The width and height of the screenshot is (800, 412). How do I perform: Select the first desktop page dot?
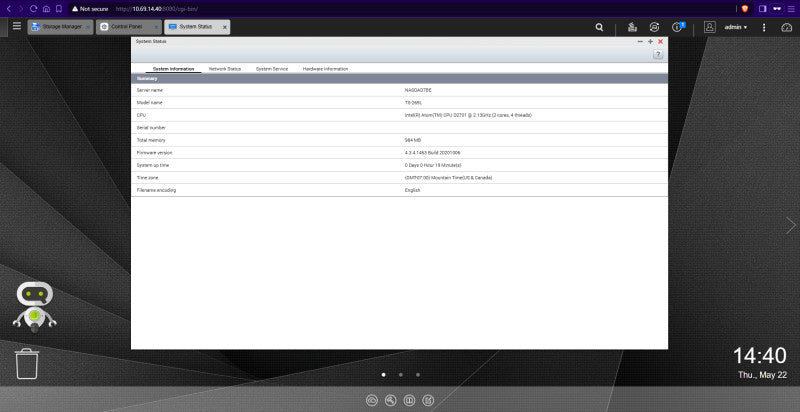(384, 374)
